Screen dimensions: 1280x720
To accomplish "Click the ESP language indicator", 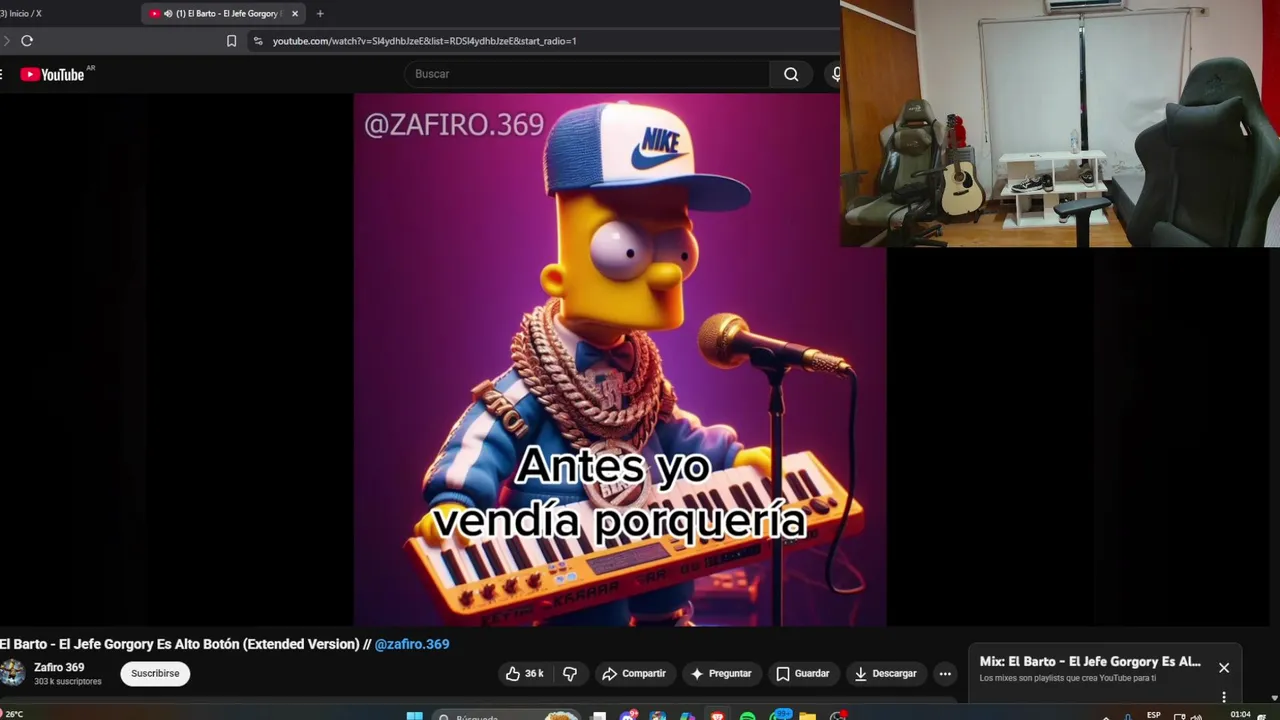I will pos(1154,715).
